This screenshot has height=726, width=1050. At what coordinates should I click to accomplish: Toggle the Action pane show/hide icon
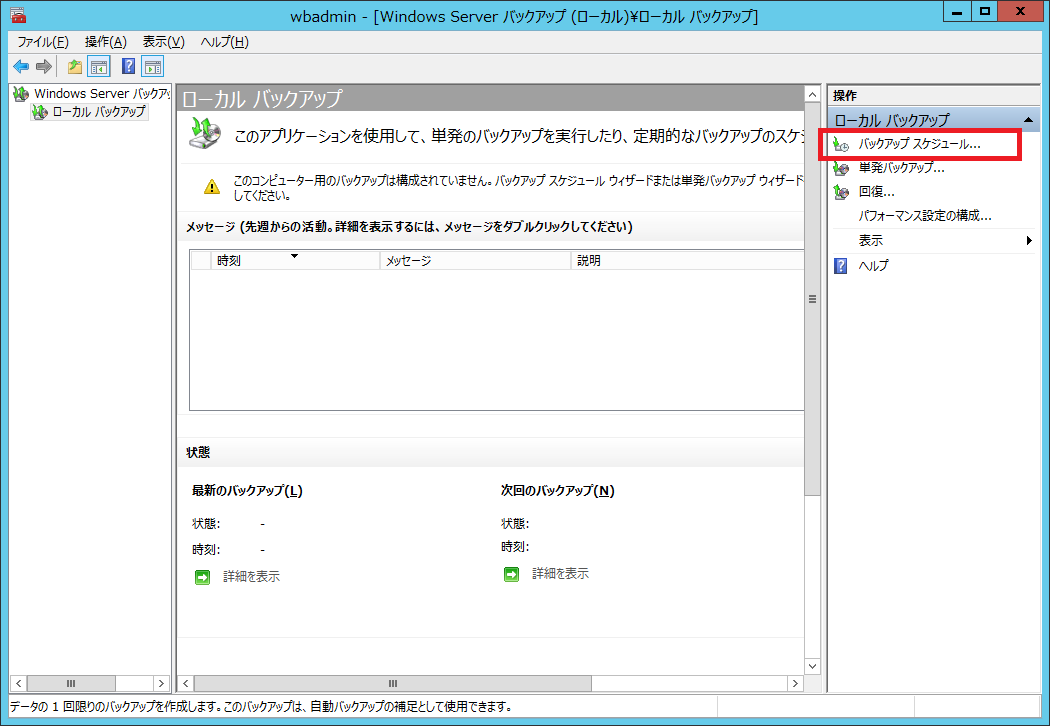click(x=153, y=66)
